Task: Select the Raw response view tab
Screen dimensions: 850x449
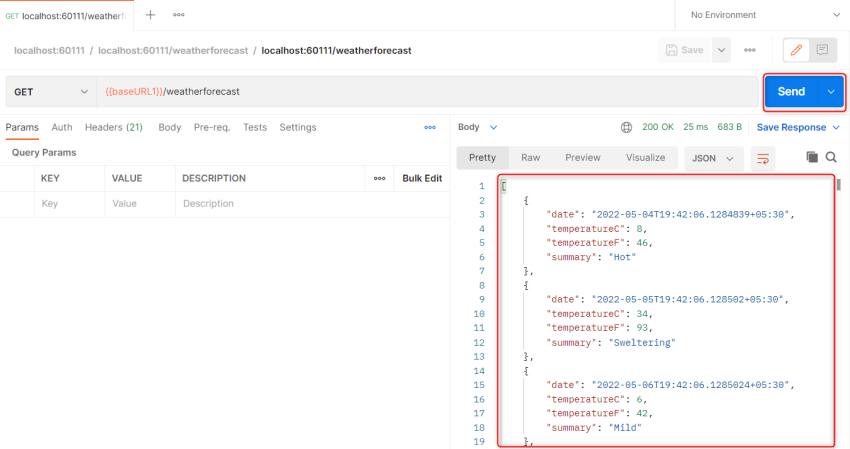Action: [x=530, y=158]
